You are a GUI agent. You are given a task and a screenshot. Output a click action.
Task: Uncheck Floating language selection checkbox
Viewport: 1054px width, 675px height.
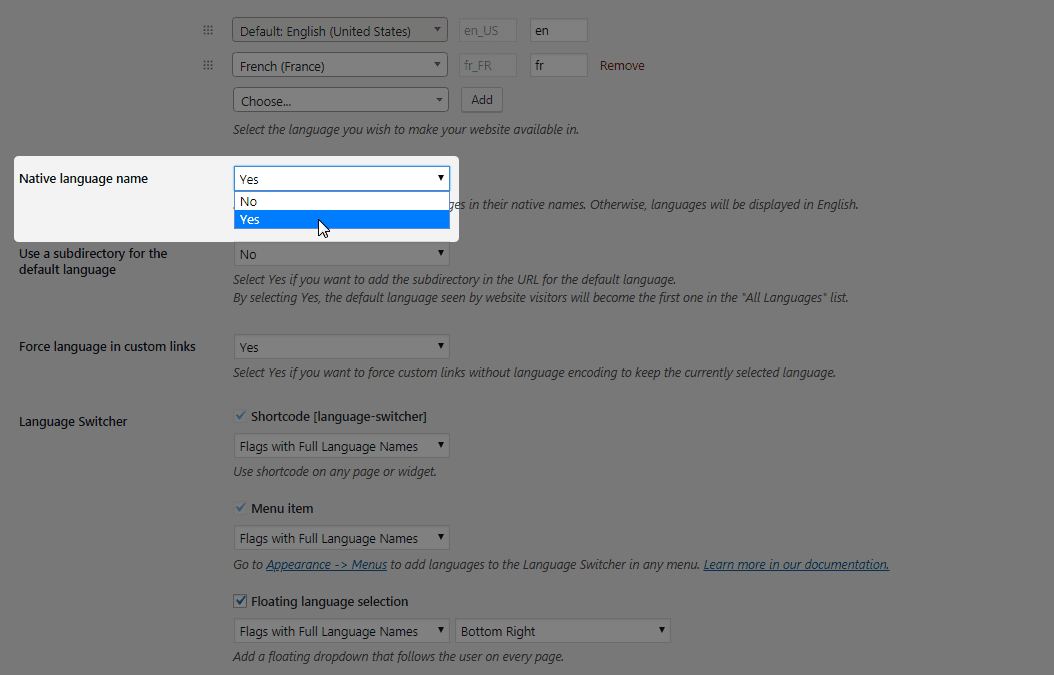[240, 601]
